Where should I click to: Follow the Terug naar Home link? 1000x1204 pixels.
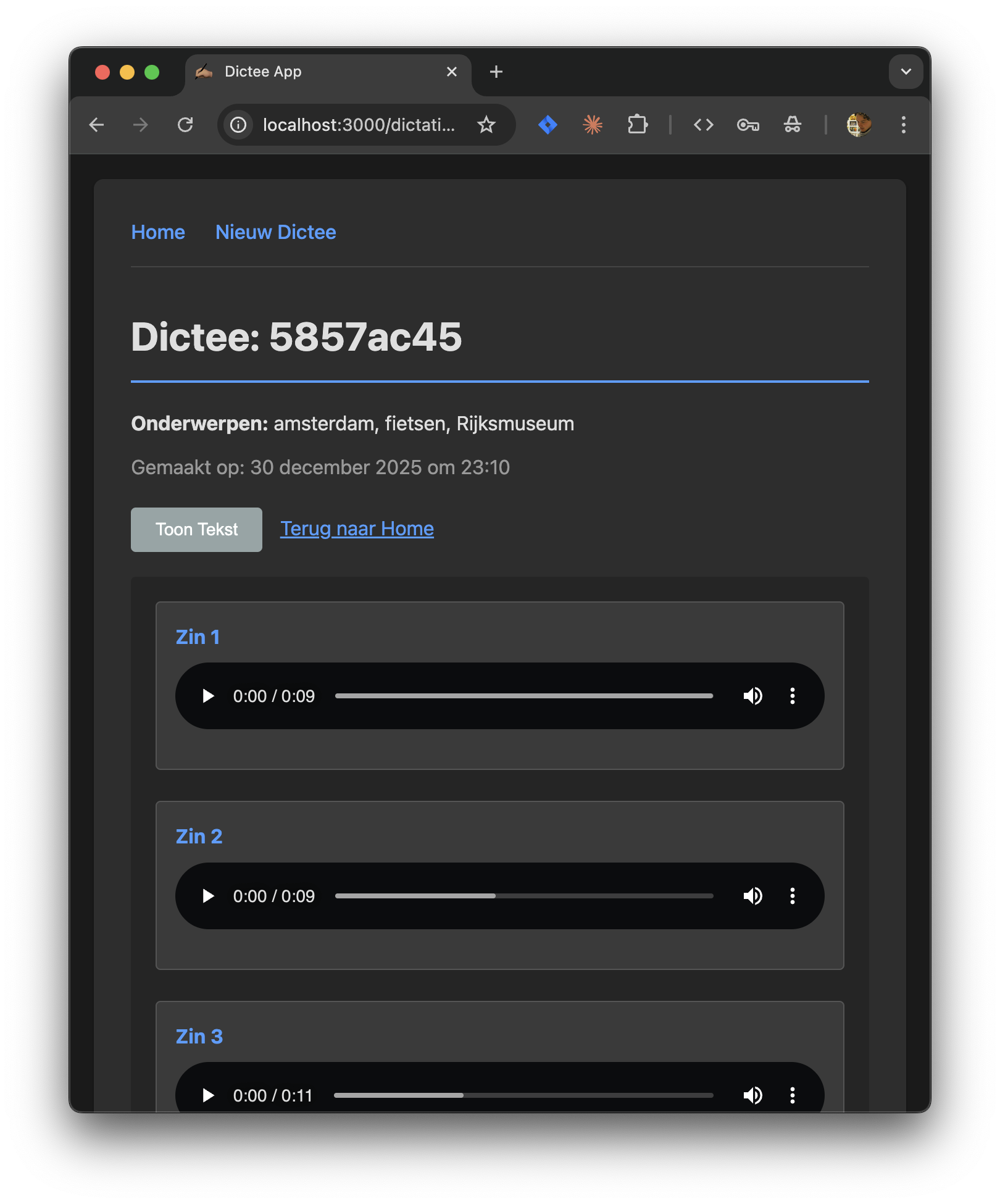pyautogui.click(x=356, y=529)
